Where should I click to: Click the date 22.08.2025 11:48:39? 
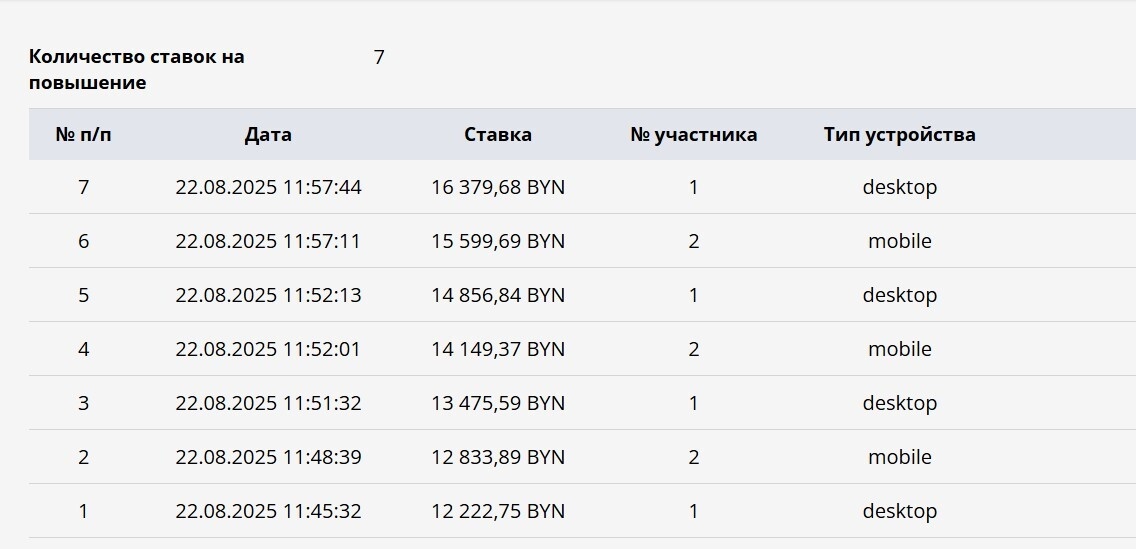tap(268, 457)
